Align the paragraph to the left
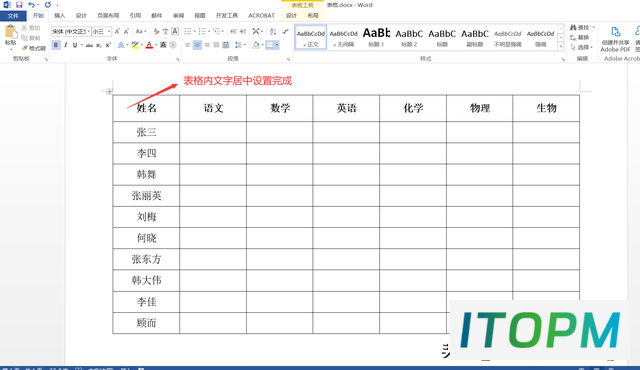Viewport: 640px width, 370px height. [188, 45]
